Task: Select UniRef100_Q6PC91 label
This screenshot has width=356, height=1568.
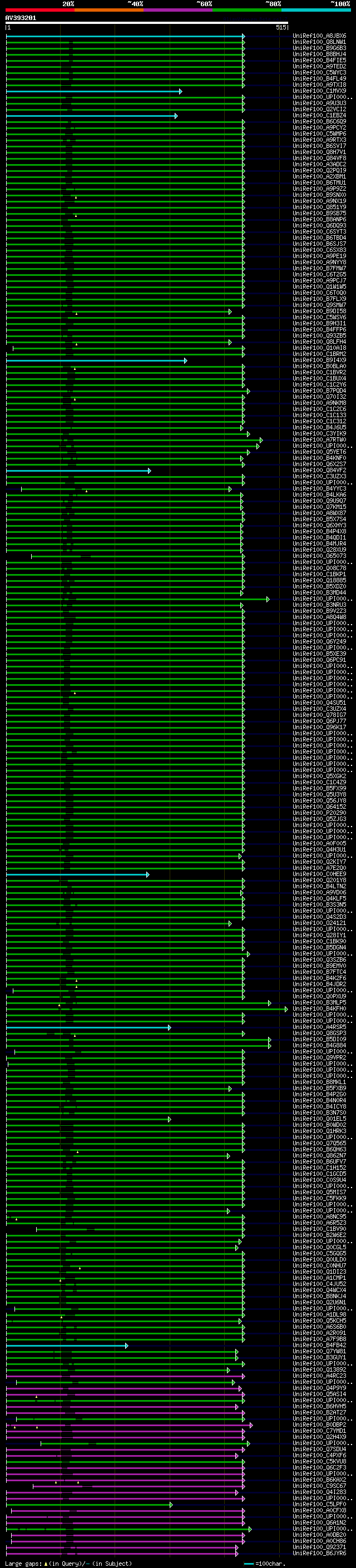Action: pyautogui.click(x=319, y=660)
